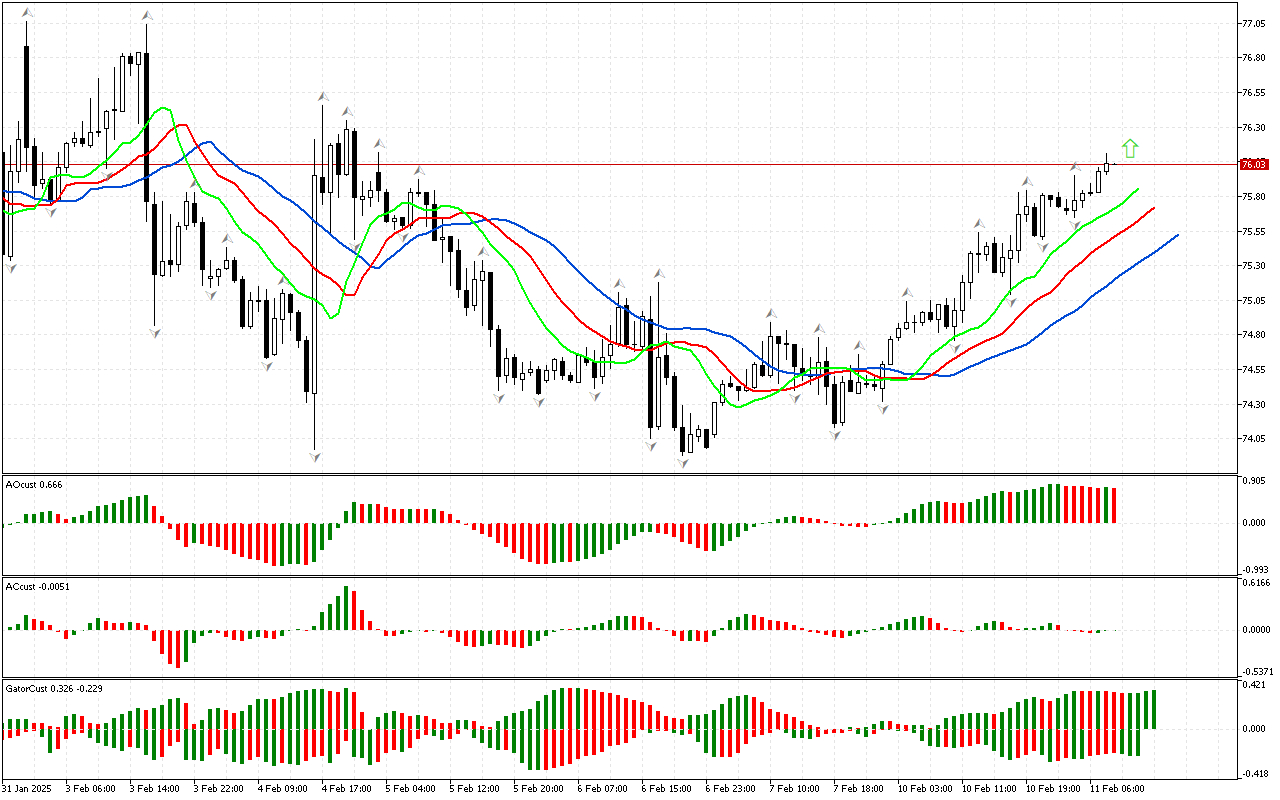Image resolution: width=1280 pixels, height=800 pixels.
Task: Click the 10 Feb 03:00 time label
Action: pyautogui.click(x=925, y=789)
